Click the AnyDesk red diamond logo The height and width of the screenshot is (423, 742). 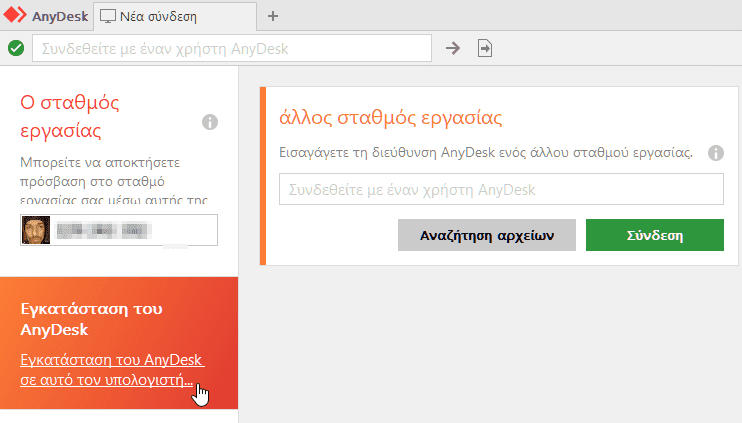(x=15, y=15)
